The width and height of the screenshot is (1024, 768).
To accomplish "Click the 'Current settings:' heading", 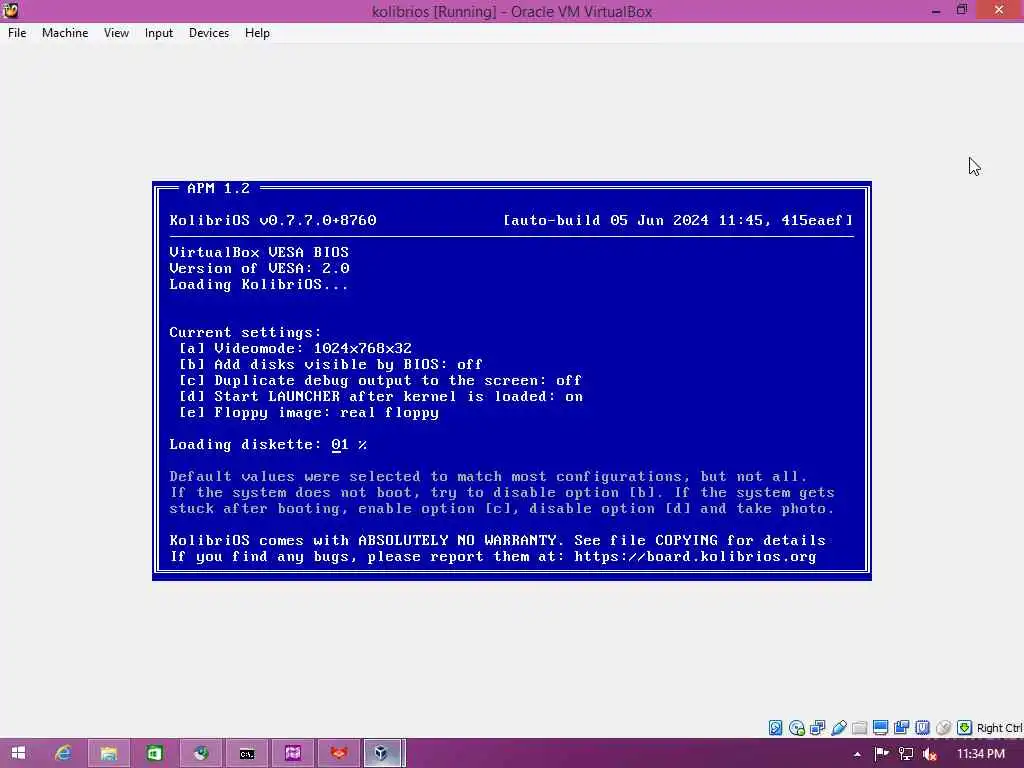I will point(245,332).
